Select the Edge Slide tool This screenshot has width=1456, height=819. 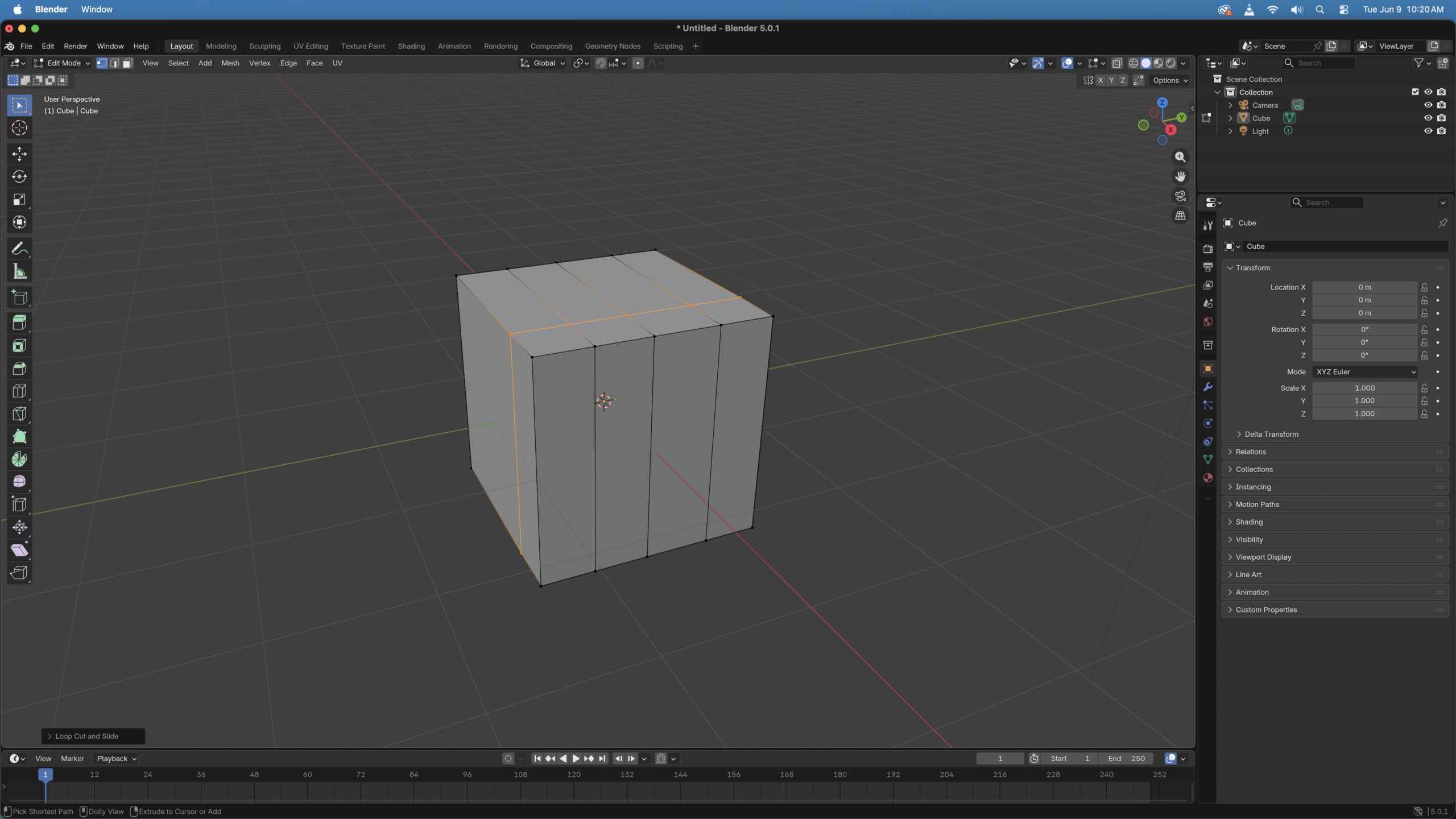click(x=19, y=504)
